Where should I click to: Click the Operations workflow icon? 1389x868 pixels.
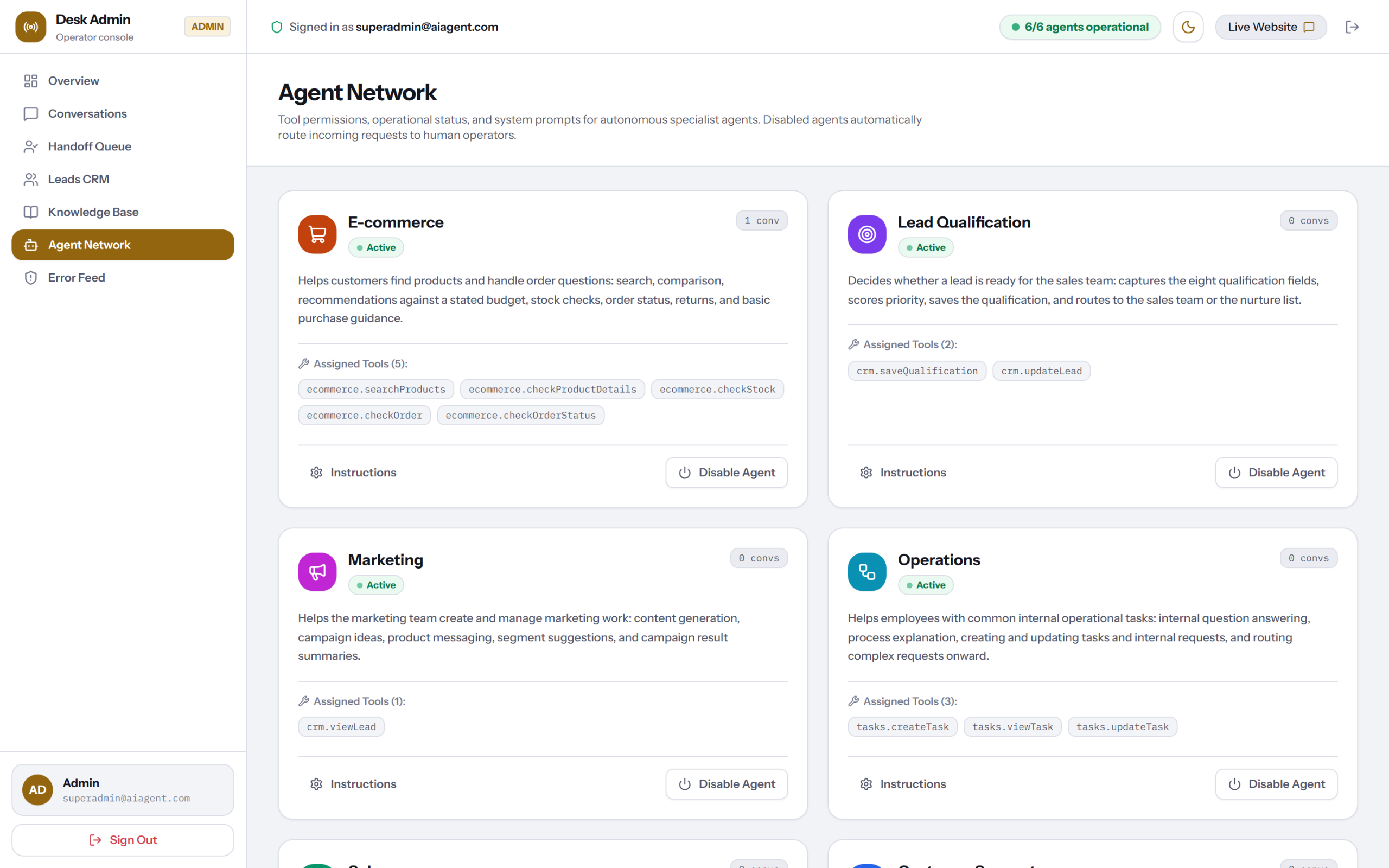866,572
